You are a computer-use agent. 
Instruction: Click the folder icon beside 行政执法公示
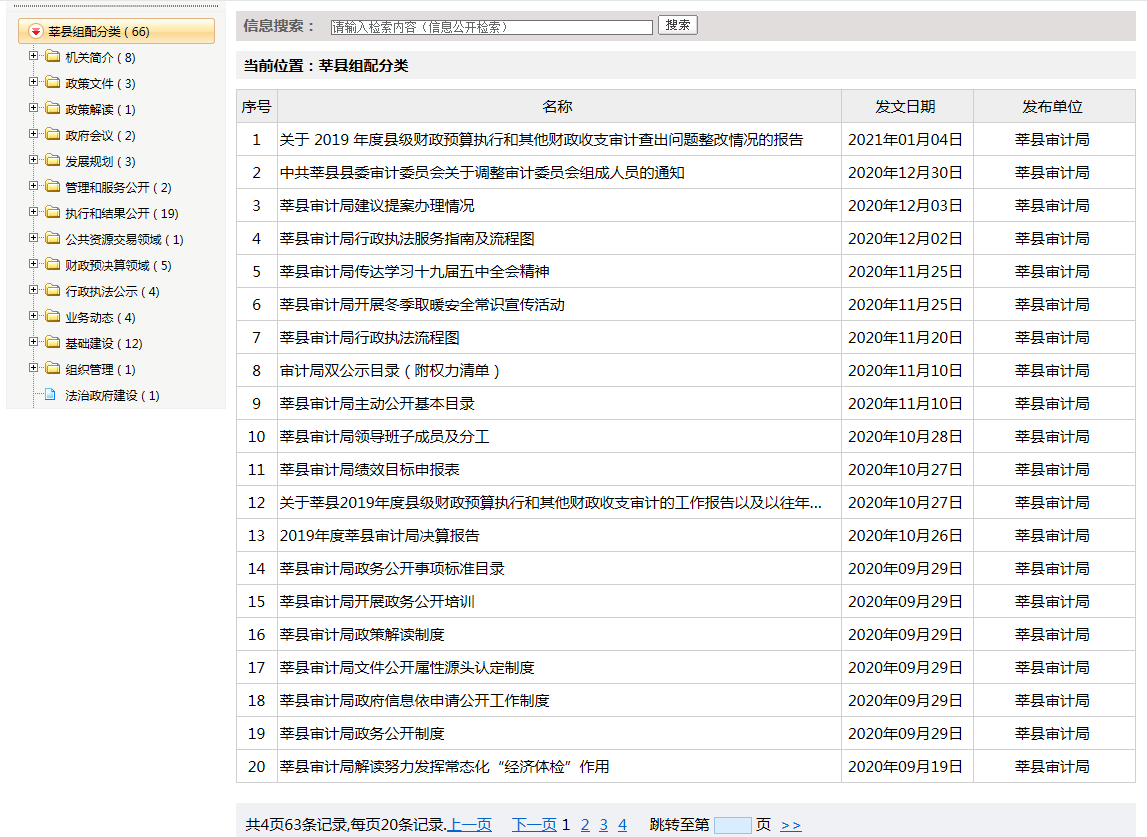coord(53,290)
